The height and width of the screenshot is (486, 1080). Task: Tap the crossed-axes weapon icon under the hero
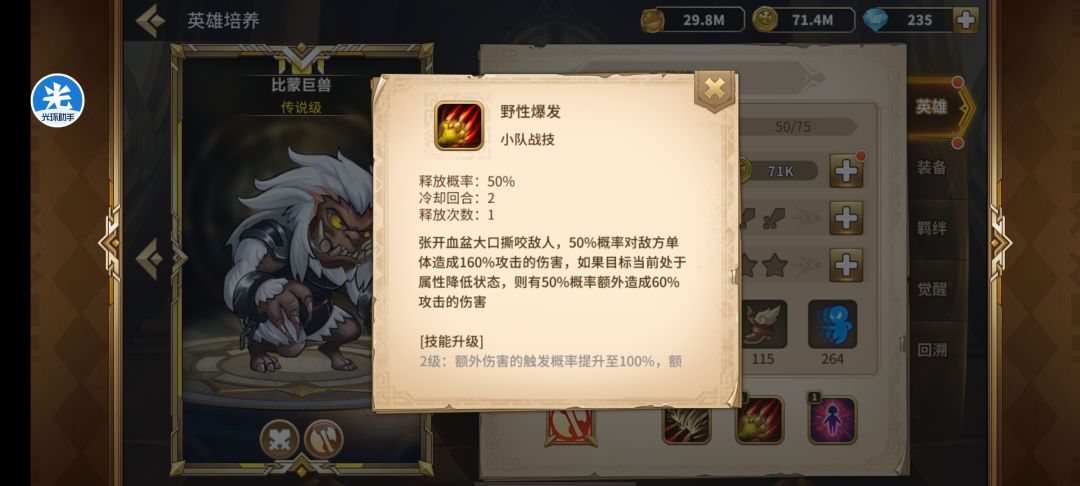tap(324, 439)
